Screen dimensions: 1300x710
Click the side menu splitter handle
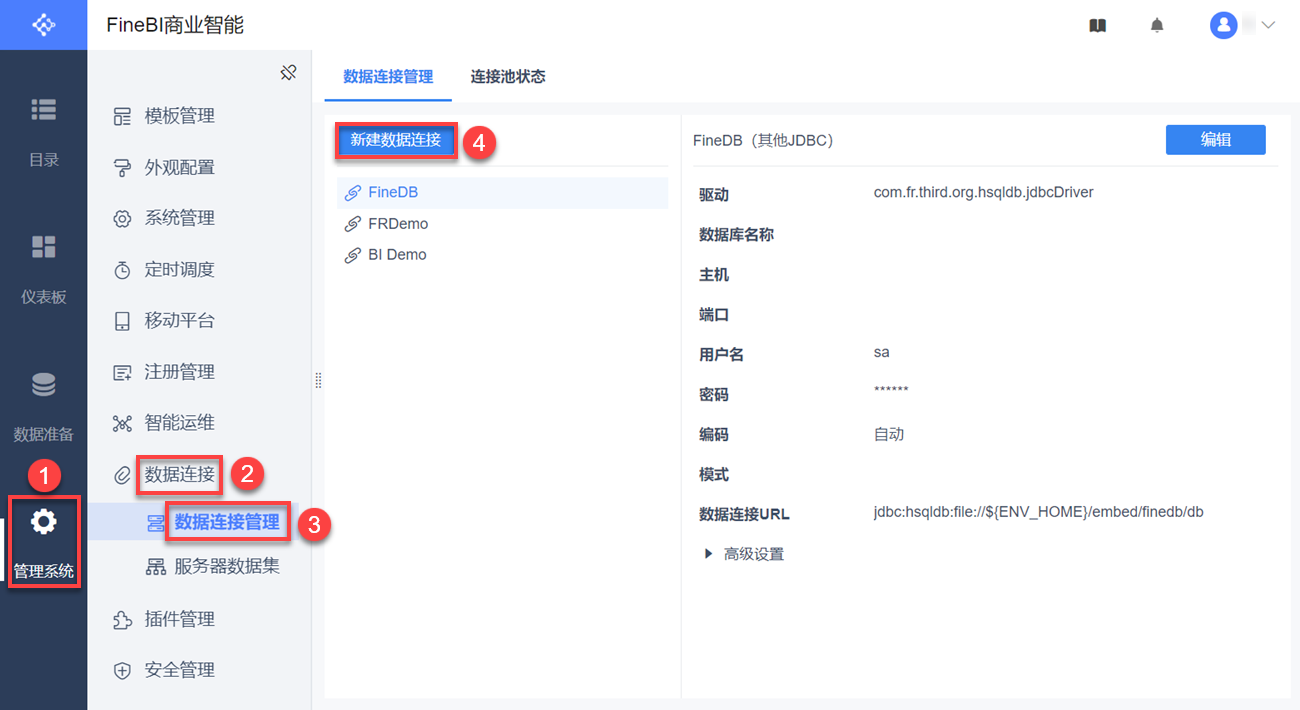(x=318, y=380)
